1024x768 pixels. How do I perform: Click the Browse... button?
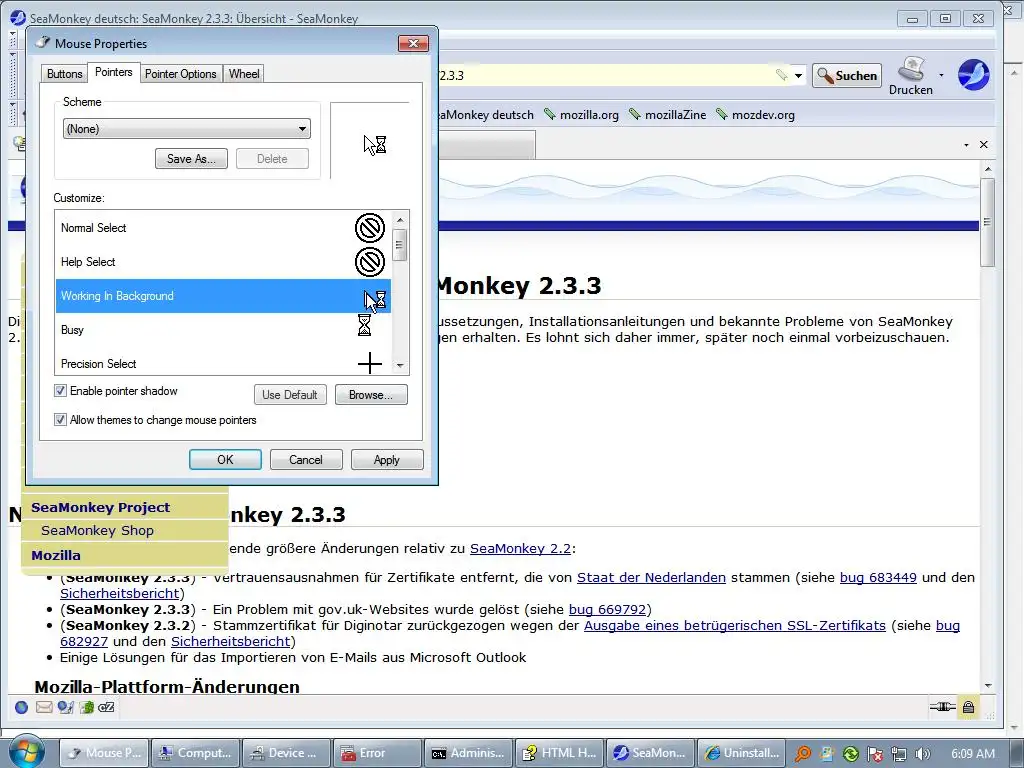371,394
